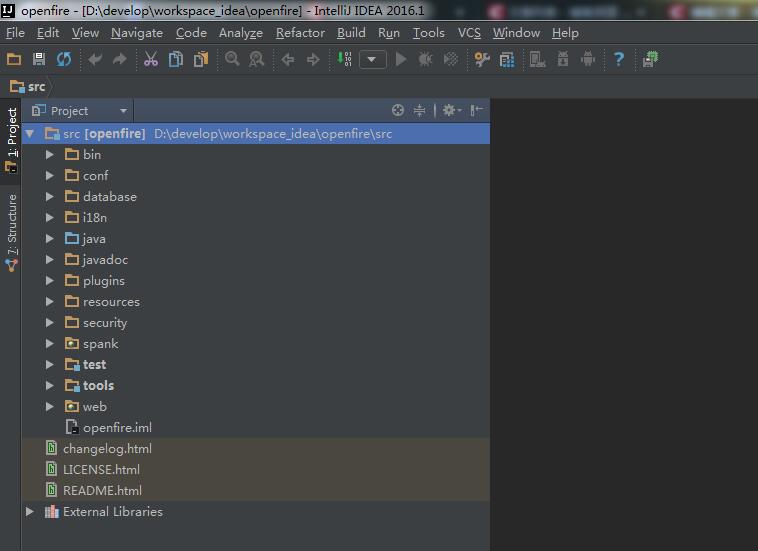The height and width of the screenshot is (551, 758).
Task: Expand the java source folder
Action: [x=50, y=239]
